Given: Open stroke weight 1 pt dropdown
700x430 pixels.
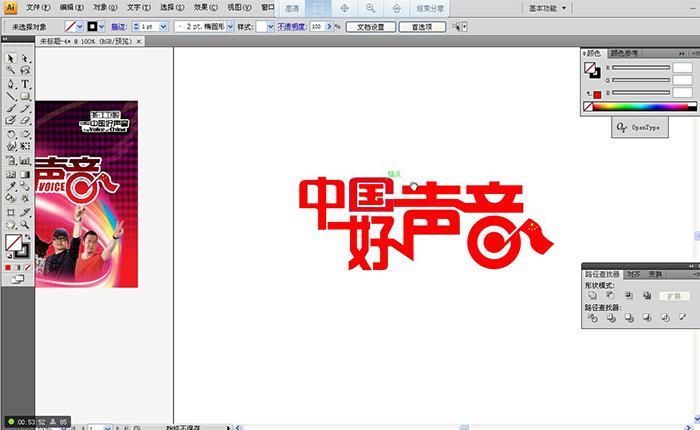Looking at the screenshot, I should [163, 27].
